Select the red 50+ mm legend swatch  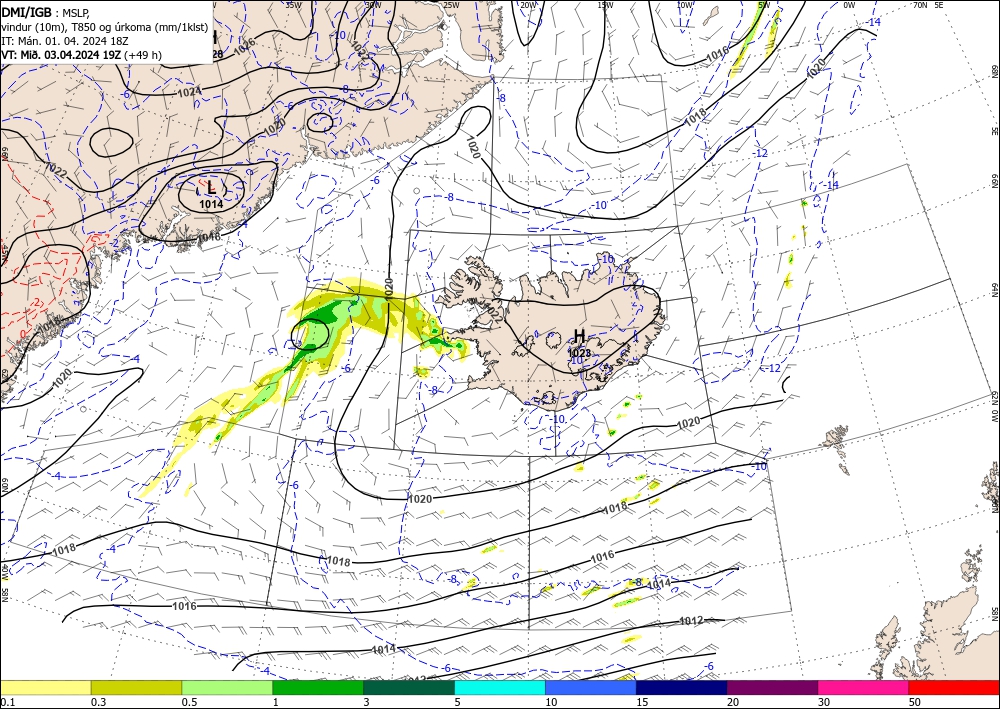(954, 687)
